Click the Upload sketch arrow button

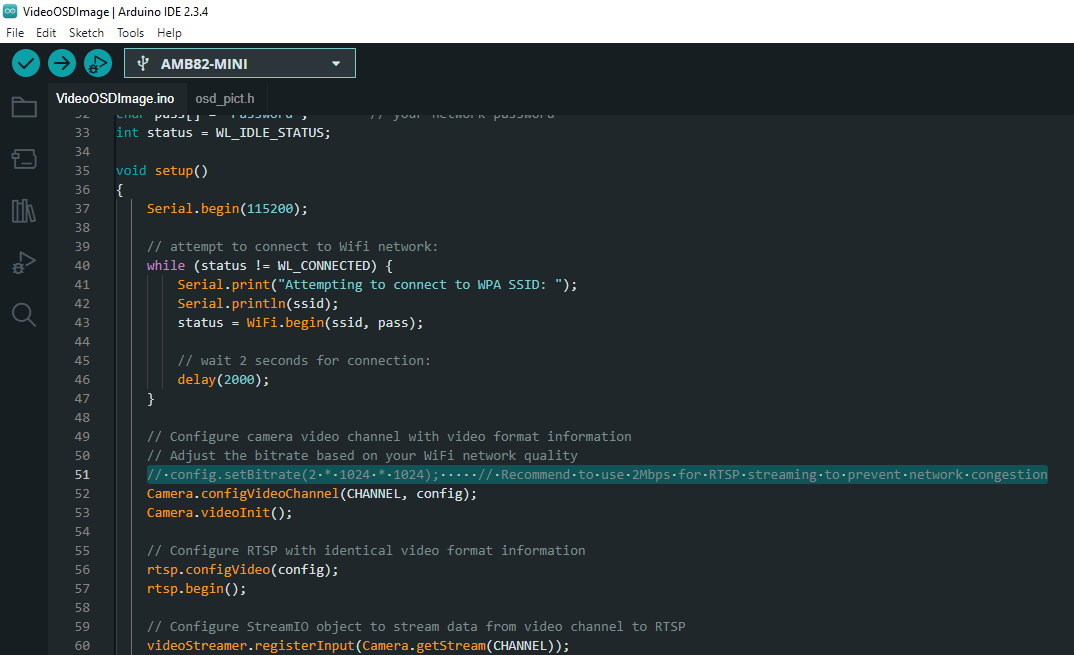point(62,64)
